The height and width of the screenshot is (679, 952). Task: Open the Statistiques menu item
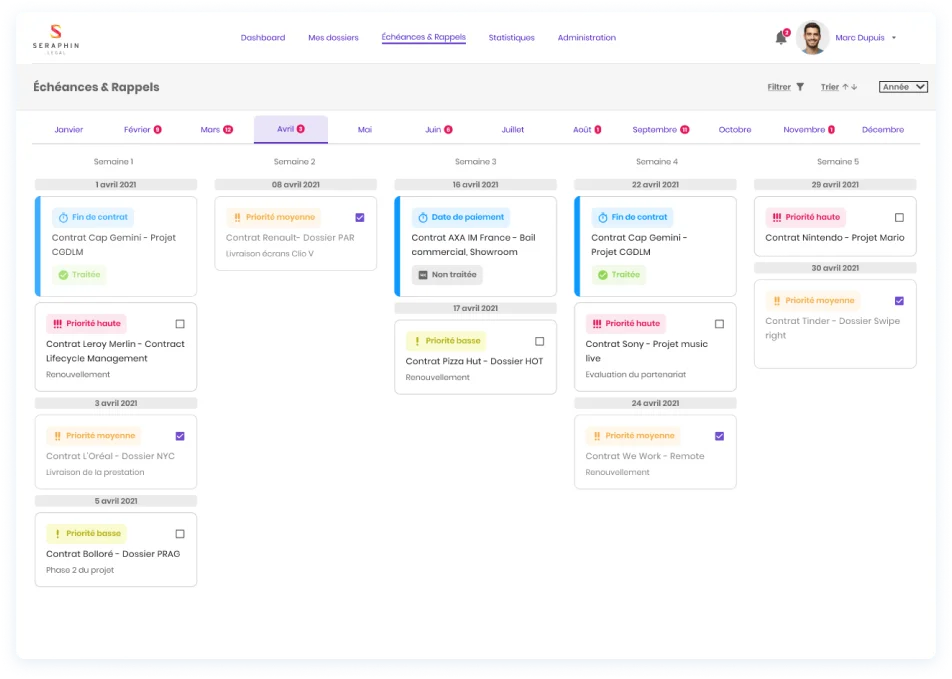[511, 37]
